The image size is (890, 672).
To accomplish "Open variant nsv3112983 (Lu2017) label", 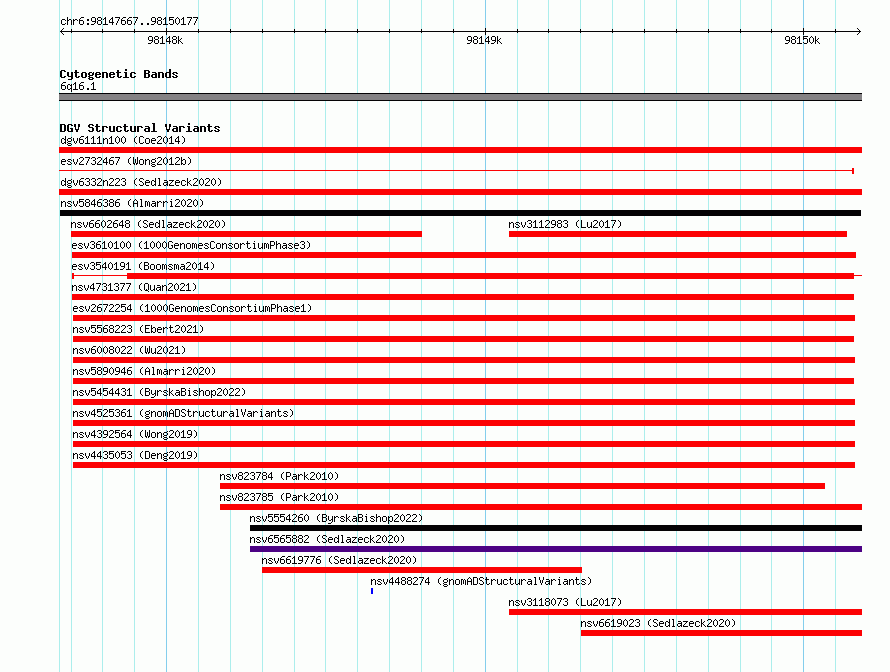I will (x=565, y=224).
